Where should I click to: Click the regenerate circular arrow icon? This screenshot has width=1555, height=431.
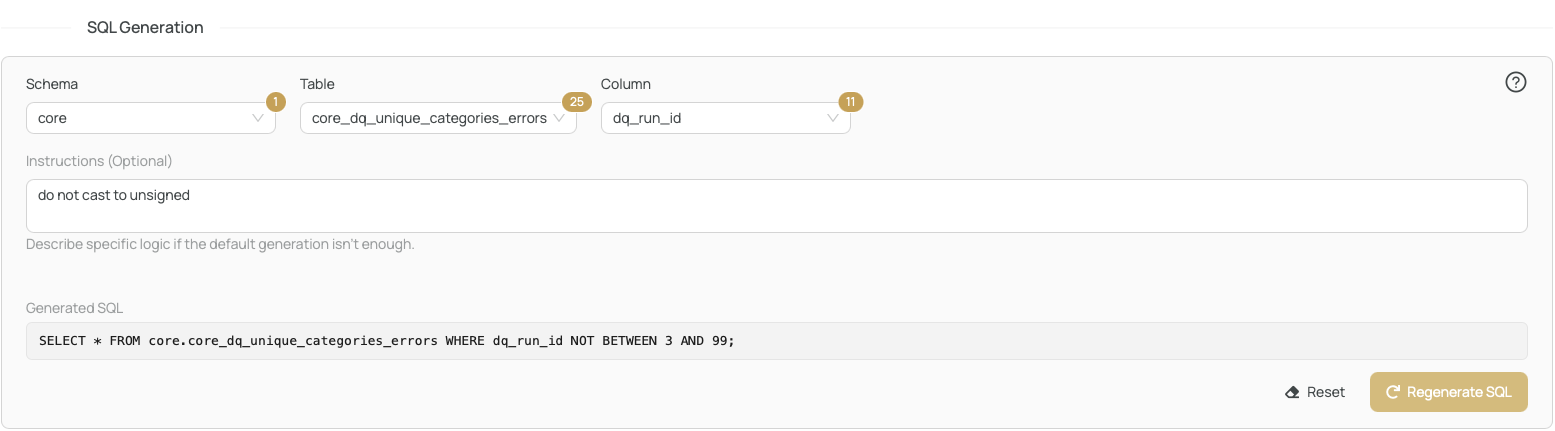(x=1392, y=392)
